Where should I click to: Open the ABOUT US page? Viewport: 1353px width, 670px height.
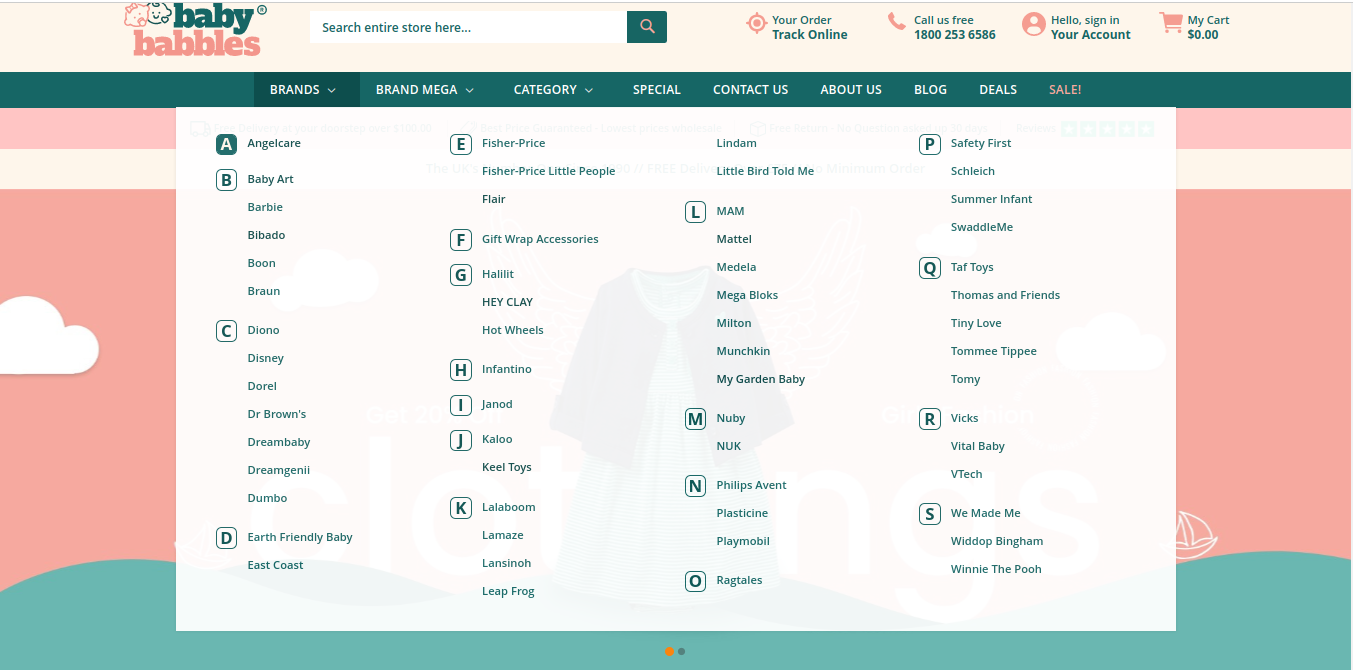851,90
